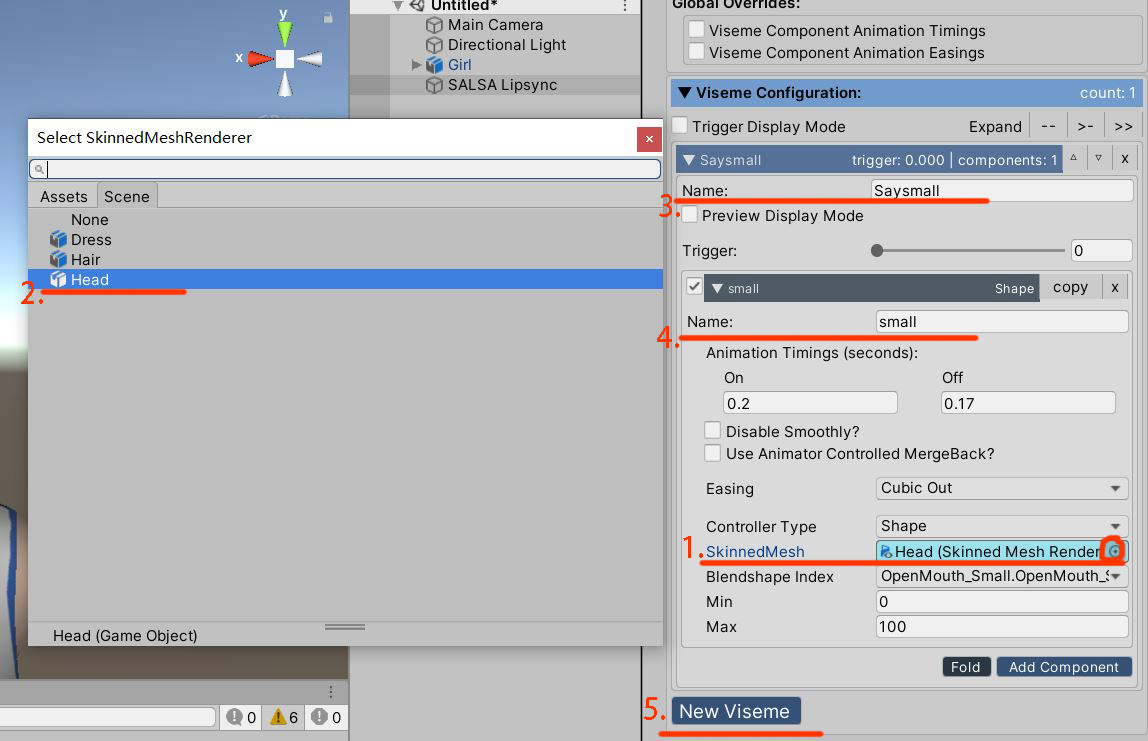Move the Saysmall viseme up with the up triangle
This screenshot has width=1148, height=741.
pyautogui.click(x=1073, y=158)
